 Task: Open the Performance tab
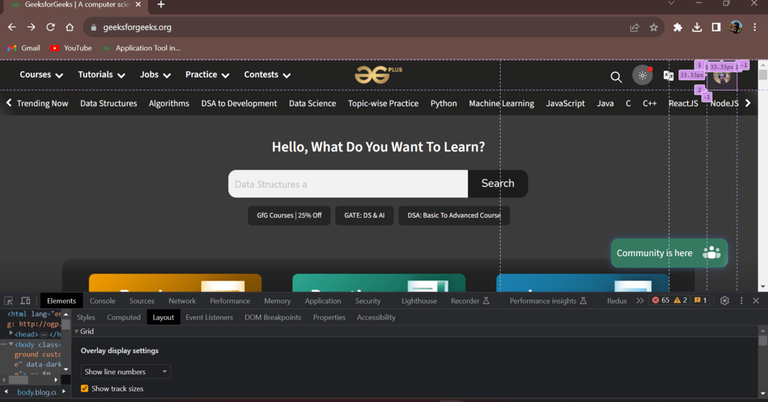pos(230,301)
